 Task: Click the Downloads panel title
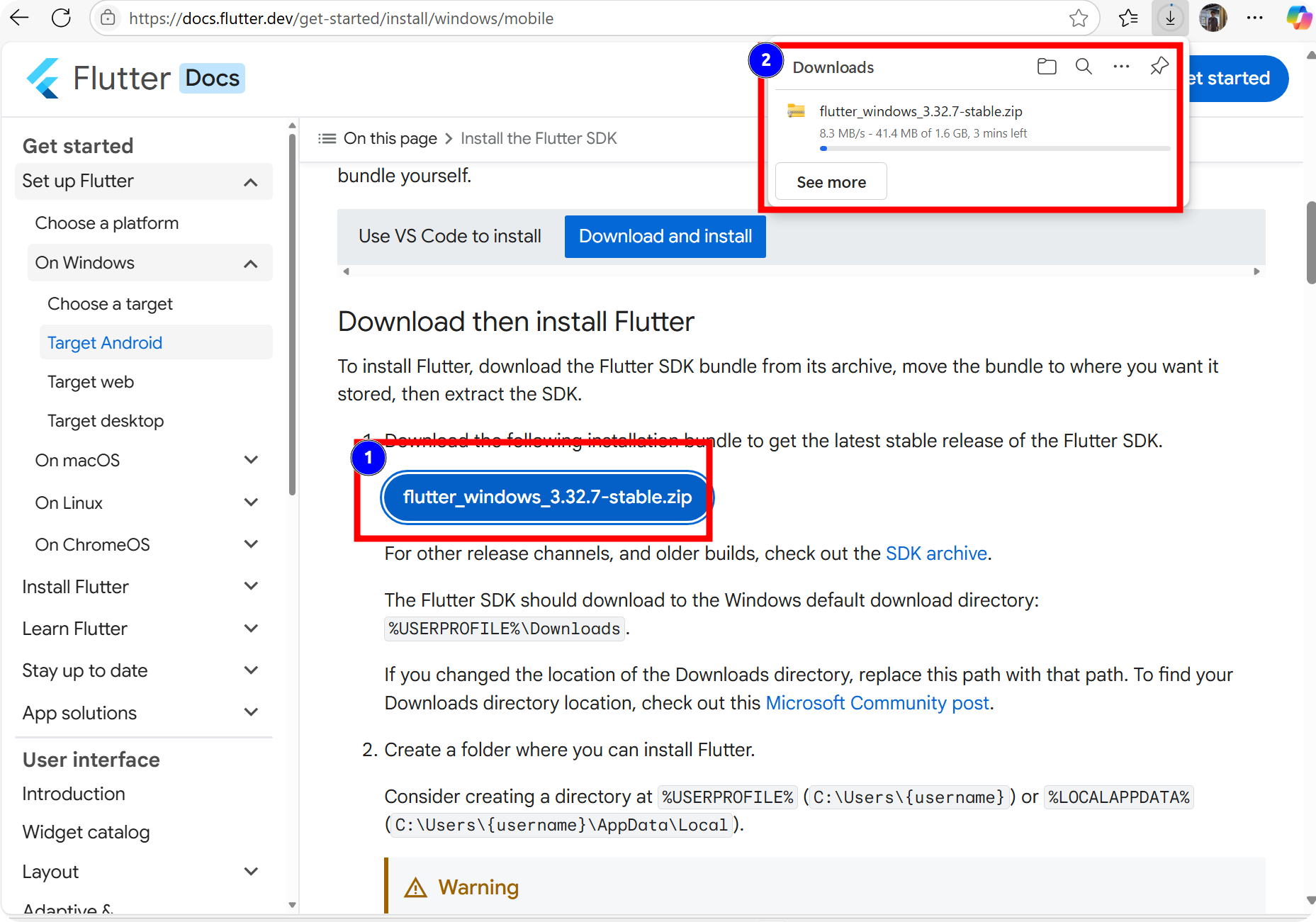[833, 67]
